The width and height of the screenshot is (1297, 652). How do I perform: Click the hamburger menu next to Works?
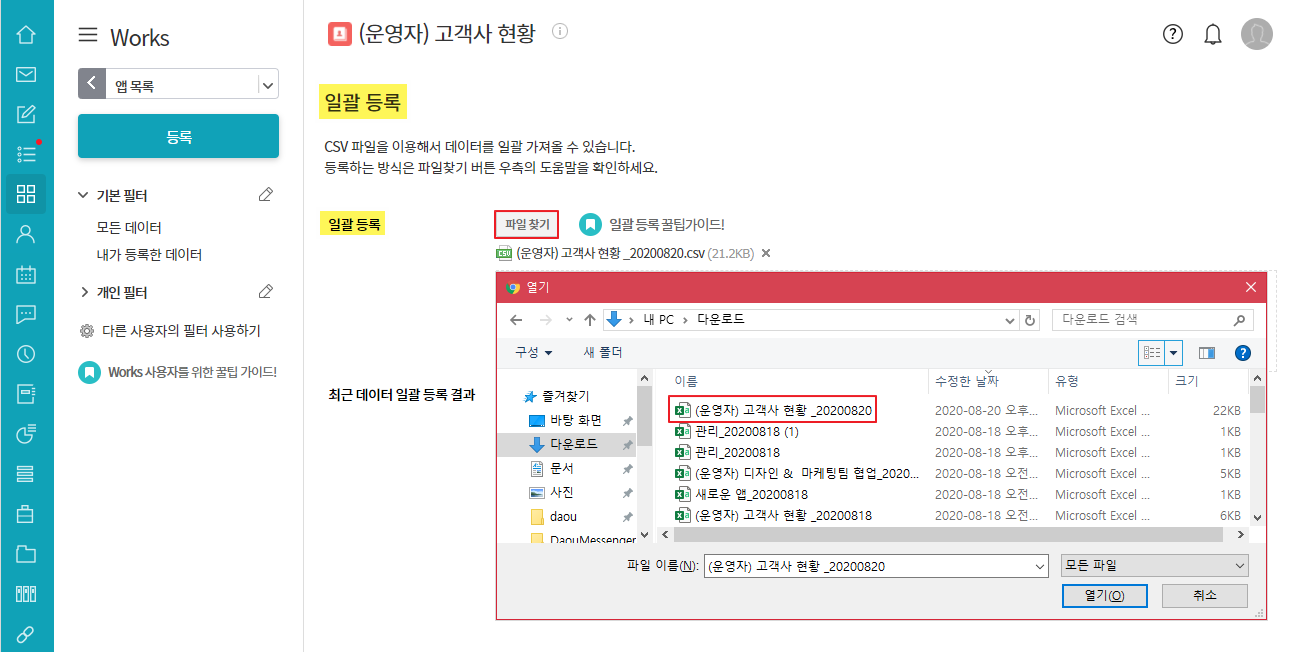point(88,36)
